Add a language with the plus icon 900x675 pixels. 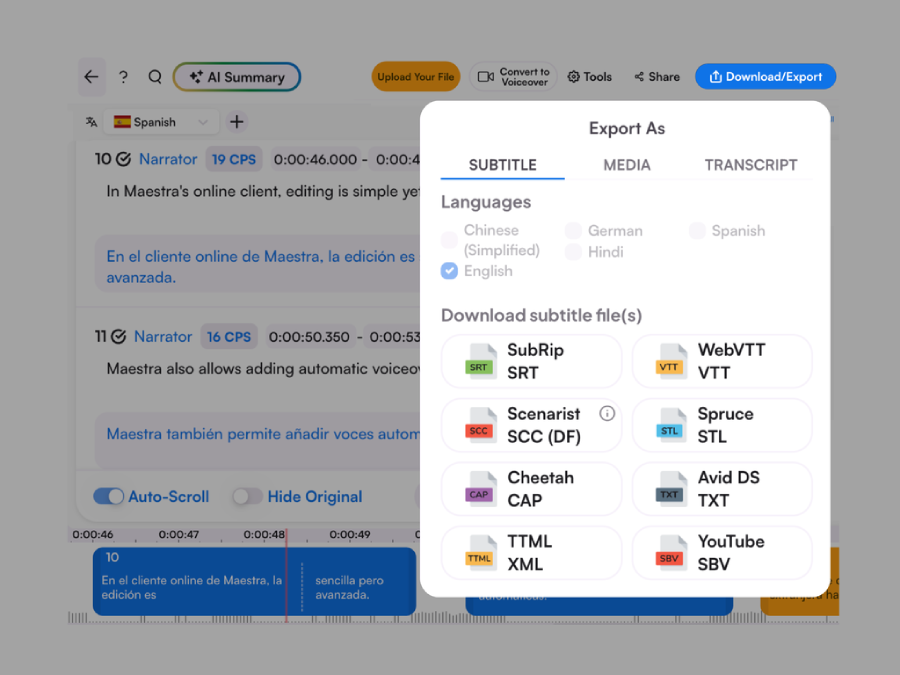tap(236, 122)
